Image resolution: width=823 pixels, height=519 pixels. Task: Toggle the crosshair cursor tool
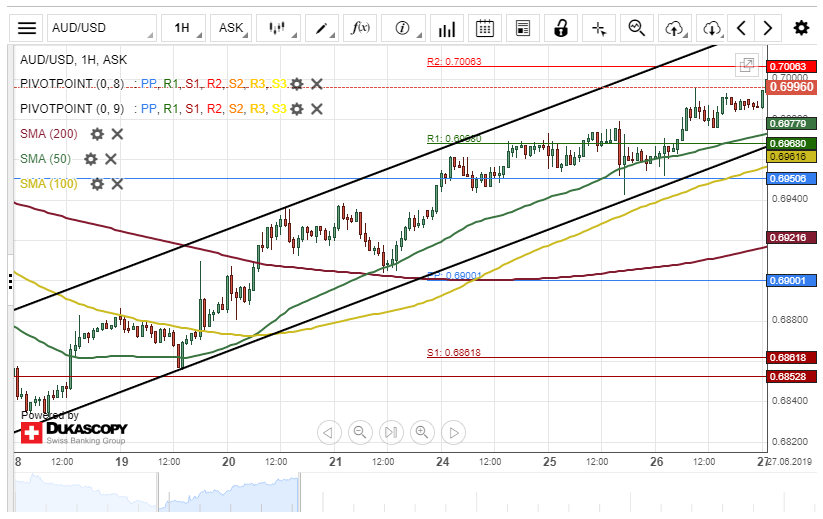(x=599, y=28)
